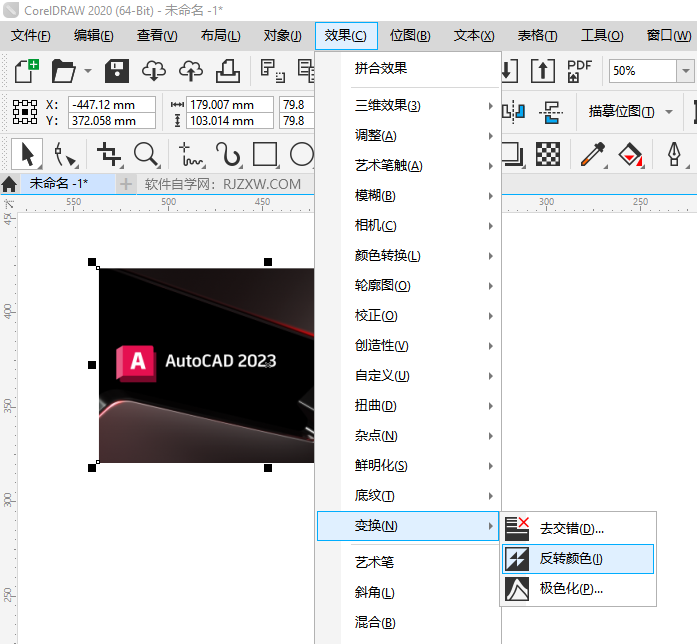Select the Color eyedropper tool

(x=593, y=155)
